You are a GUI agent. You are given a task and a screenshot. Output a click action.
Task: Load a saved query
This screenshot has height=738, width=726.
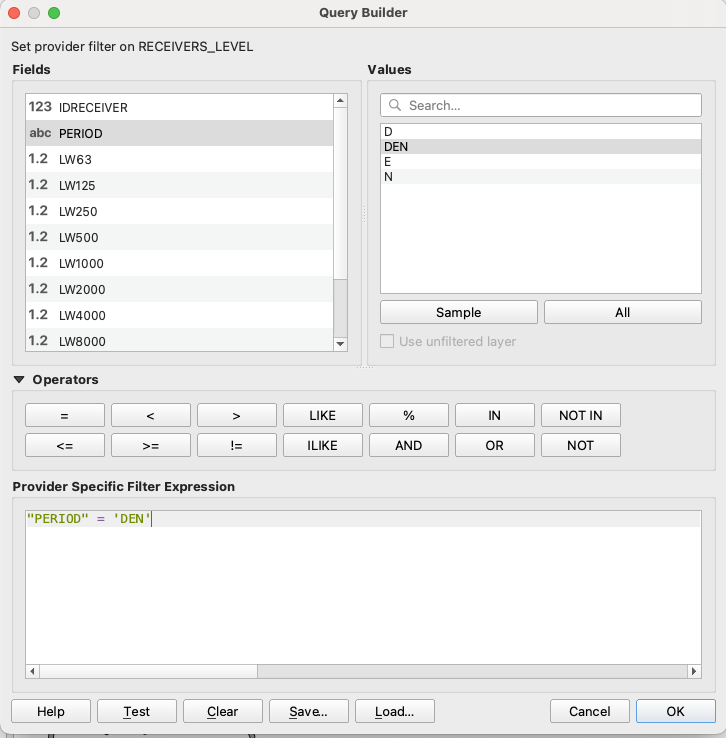pyautogui.click(x=395, y=711)
